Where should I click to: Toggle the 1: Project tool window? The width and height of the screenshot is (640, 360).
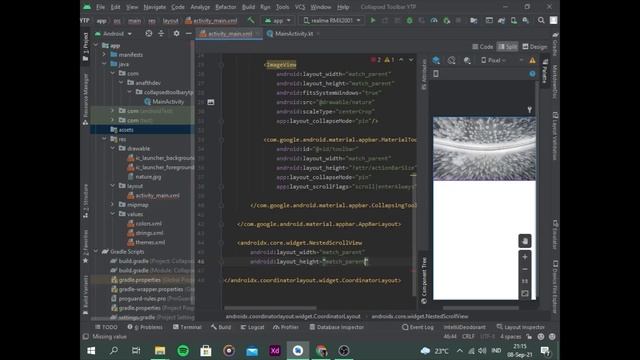[x=86, y=46]
